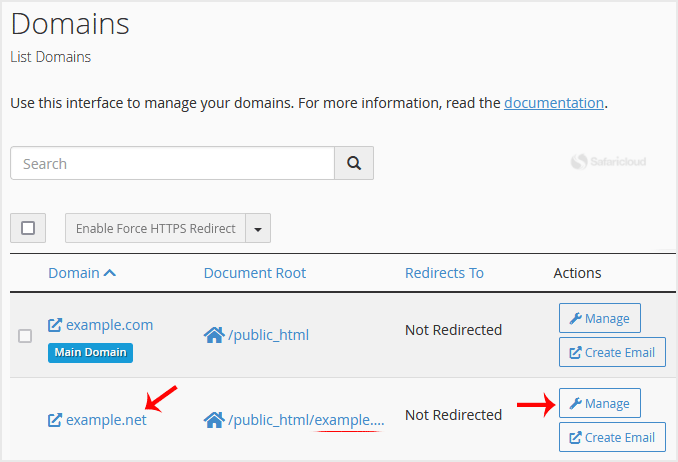Sort the table by Redirects To column

[444, 273]
